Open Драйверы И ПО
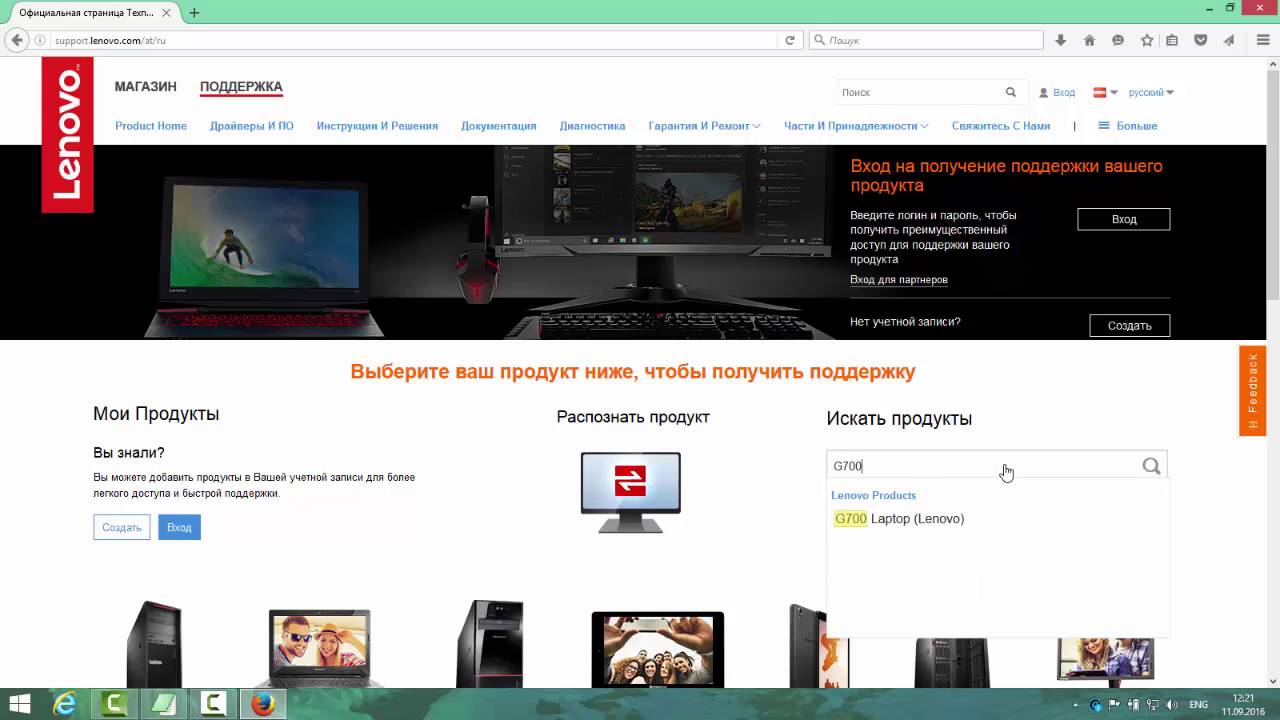1280x720 pixels. click(252, 126)
